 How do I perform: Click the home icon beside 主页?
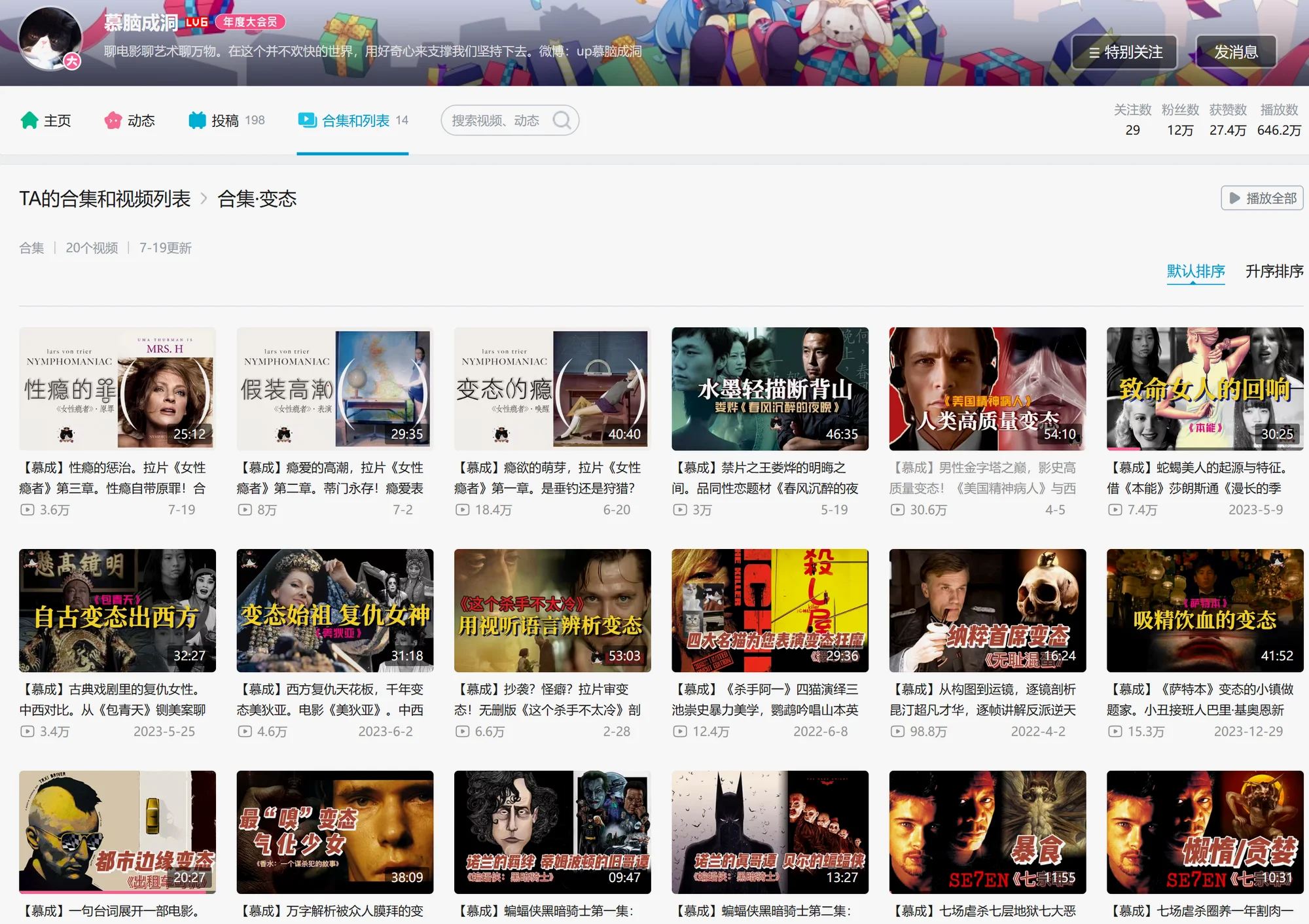29,120
